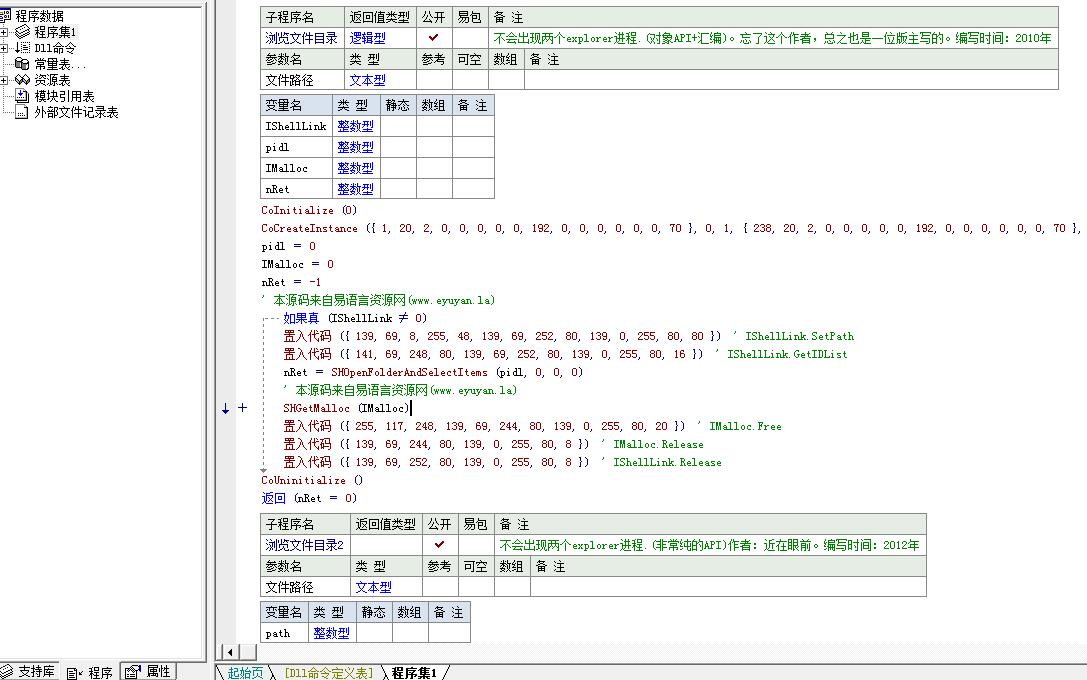The height and width of the screenshot is (680, 1087).
Task: Click 逻辑型 return type link
Action: (x=367, y=38)
